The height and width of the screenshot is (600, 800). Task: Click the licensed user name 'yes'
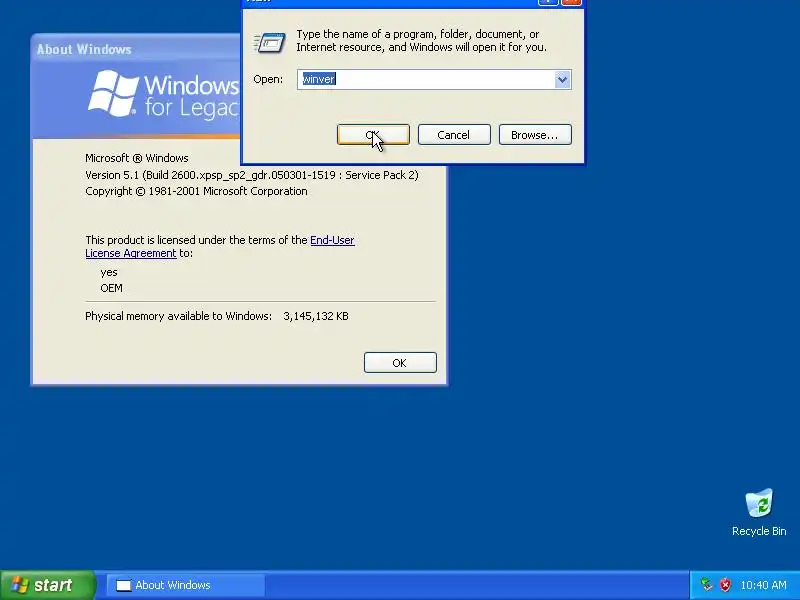[109, 272]
